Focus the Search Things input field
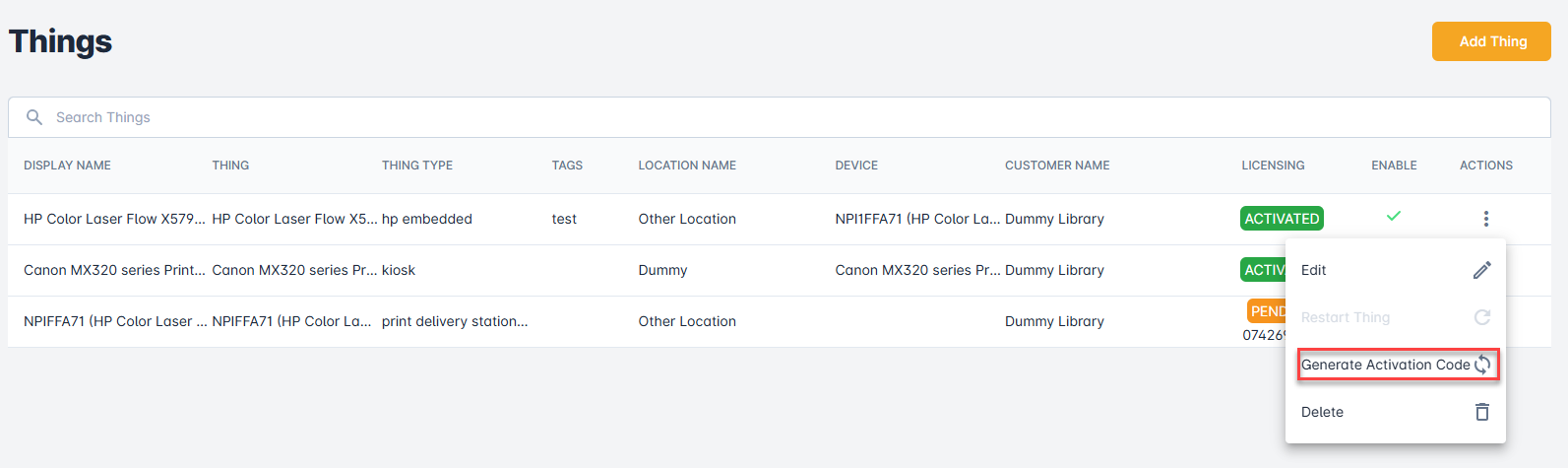Screen dimensions: 1568x468 pos(787,117)
